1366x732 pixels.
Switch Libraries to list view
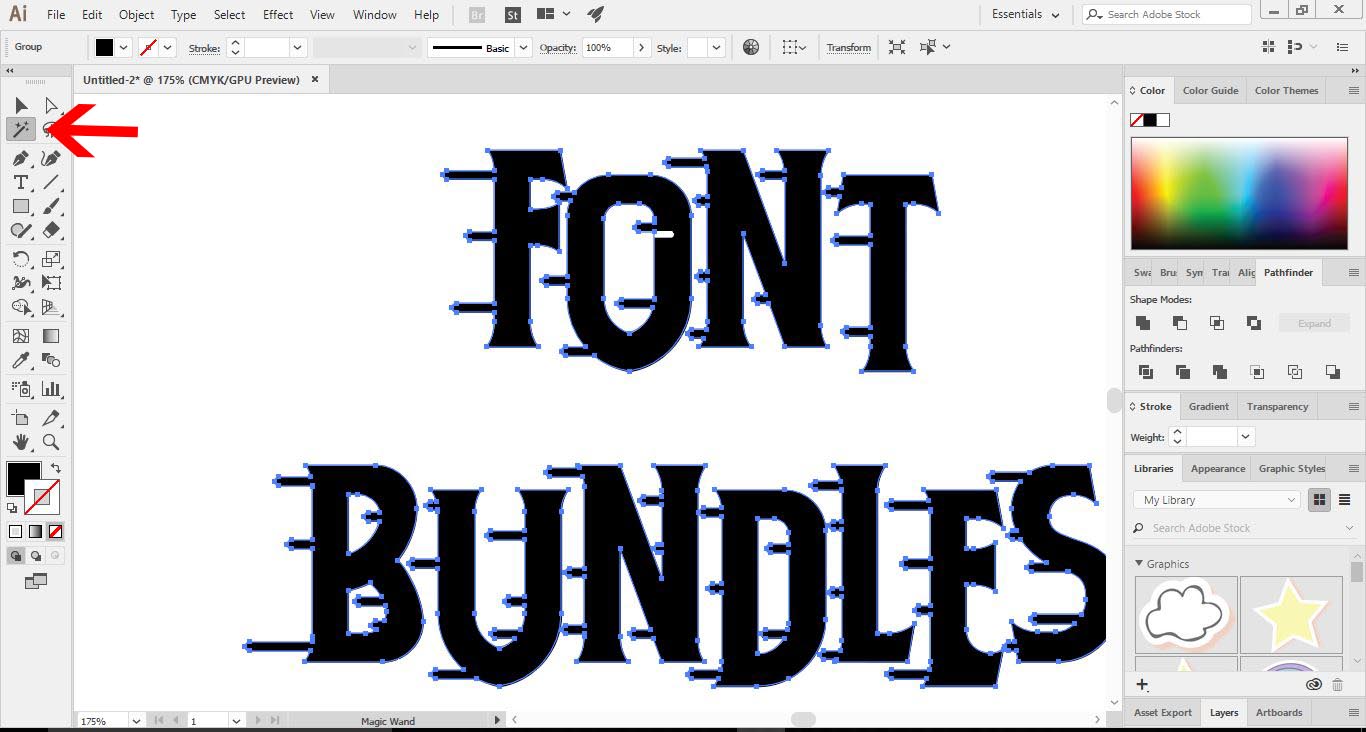pos(1345,500)
